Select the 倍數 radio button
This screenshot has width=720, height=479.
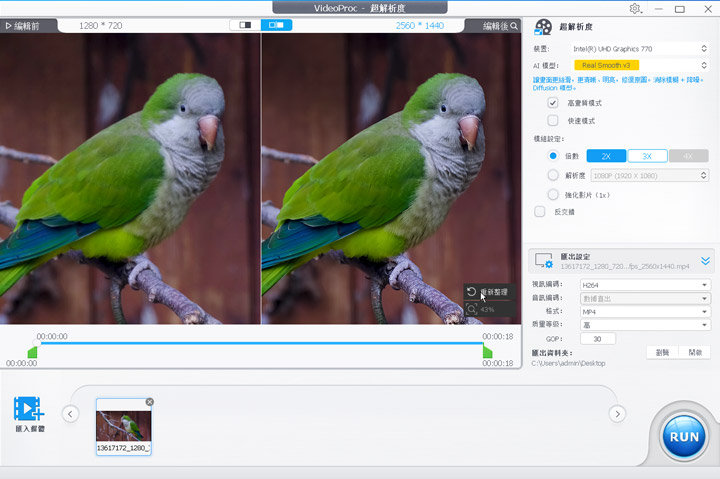point(553,156)
